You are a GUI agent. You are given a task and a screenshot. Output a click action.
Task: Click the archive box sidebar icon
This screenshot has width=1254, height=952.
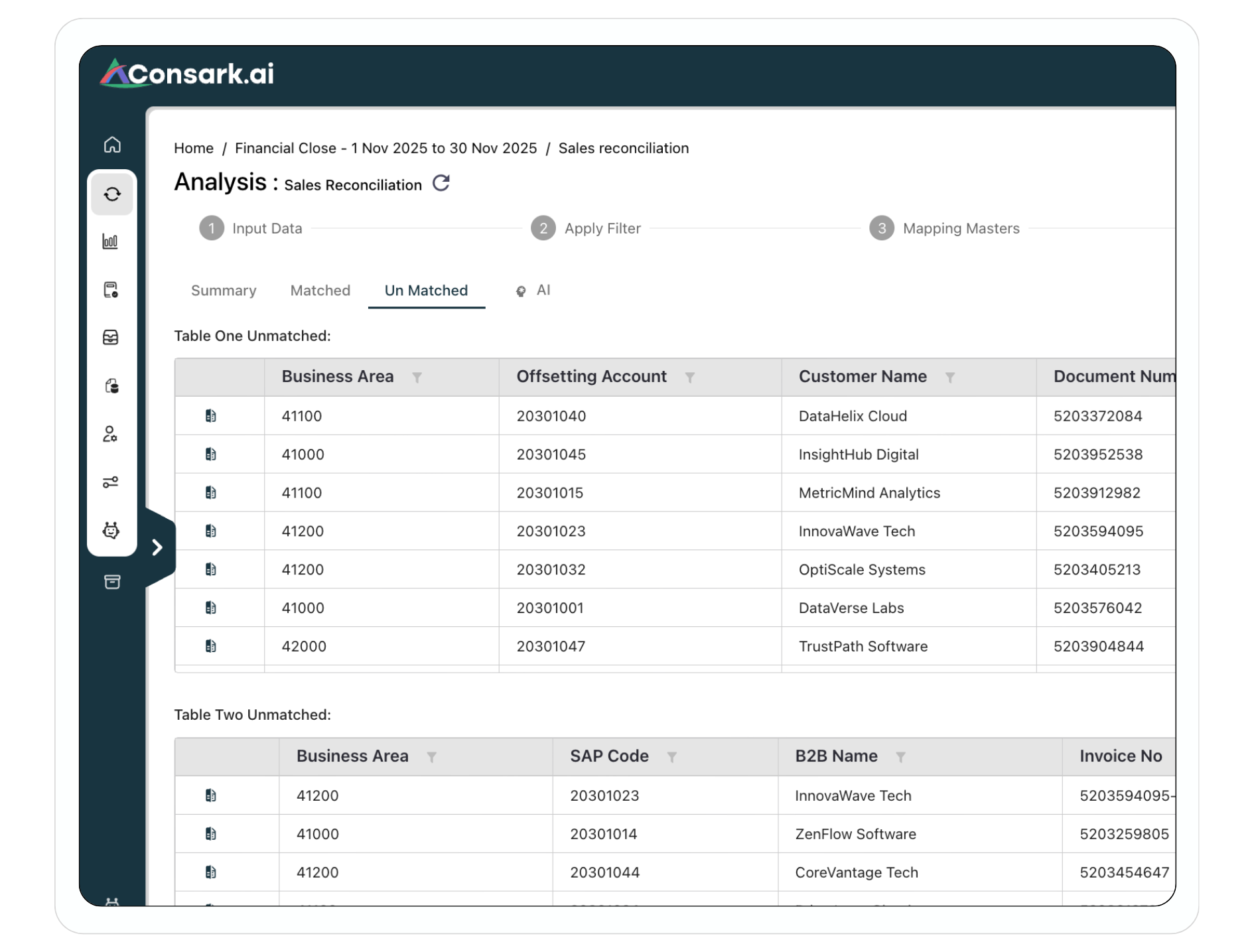(x=112, y=582)
